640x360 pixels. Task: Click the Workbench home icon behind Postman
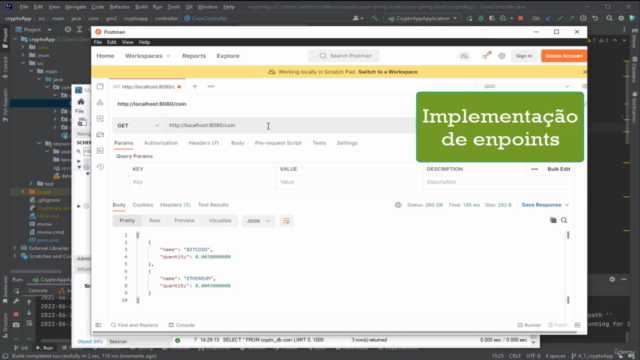81,102
